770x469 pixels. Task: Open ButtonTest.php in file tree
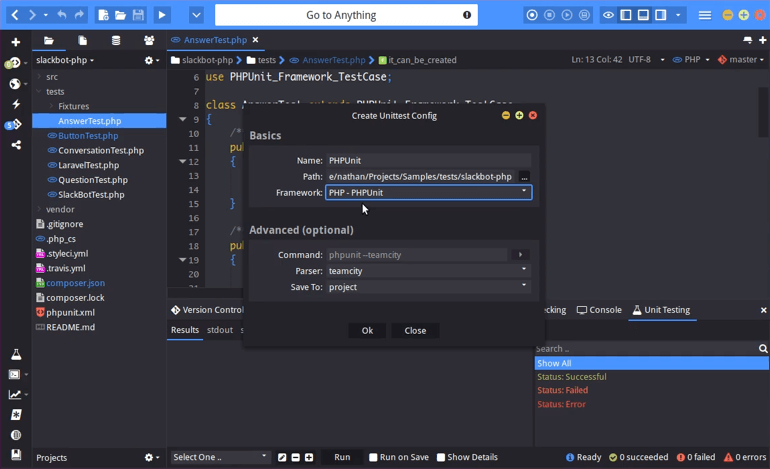tap(88, 136)
